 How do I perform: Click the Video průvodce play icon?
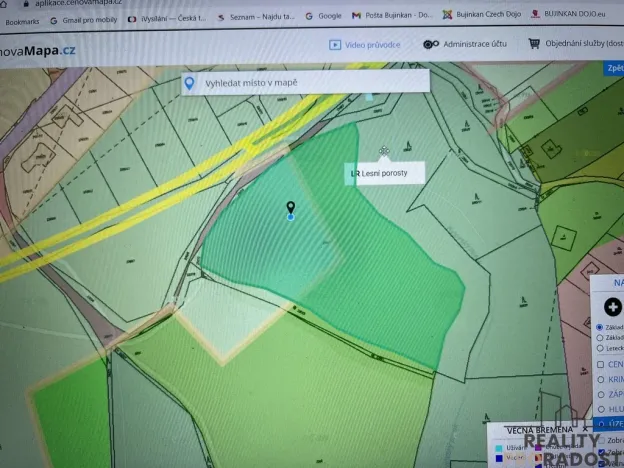point(334,44)
